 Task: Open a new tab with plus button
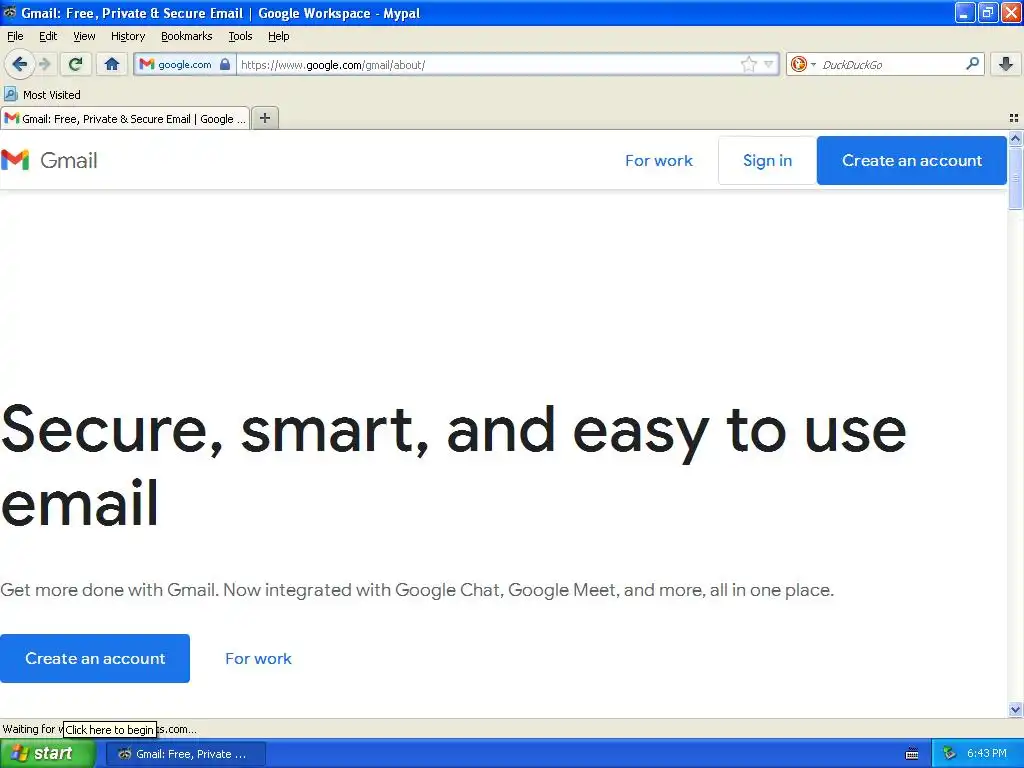tap(264, 118)
